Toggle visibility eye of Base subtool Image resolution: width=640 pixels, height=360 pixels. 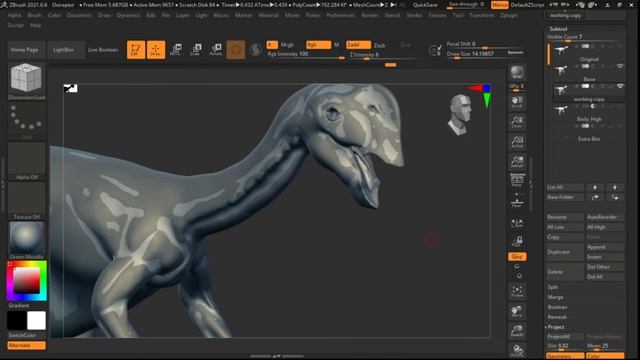click(620, 66)
